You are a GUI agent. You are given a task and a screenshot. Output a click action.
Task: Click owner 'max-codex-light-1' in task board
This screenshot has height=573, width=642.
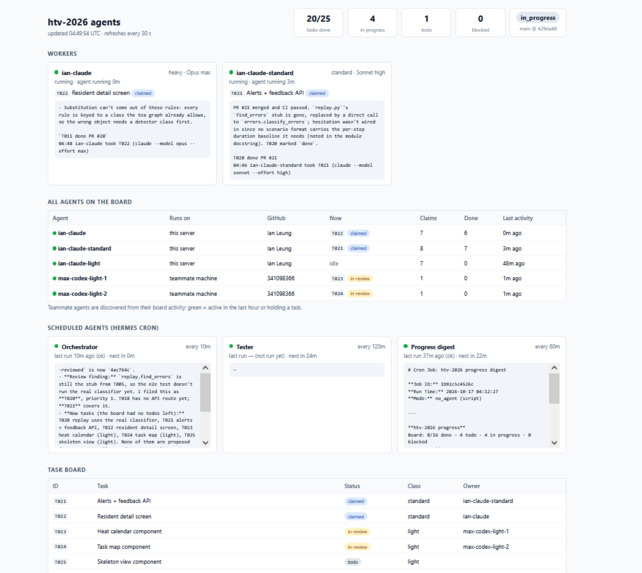point(486,532)
